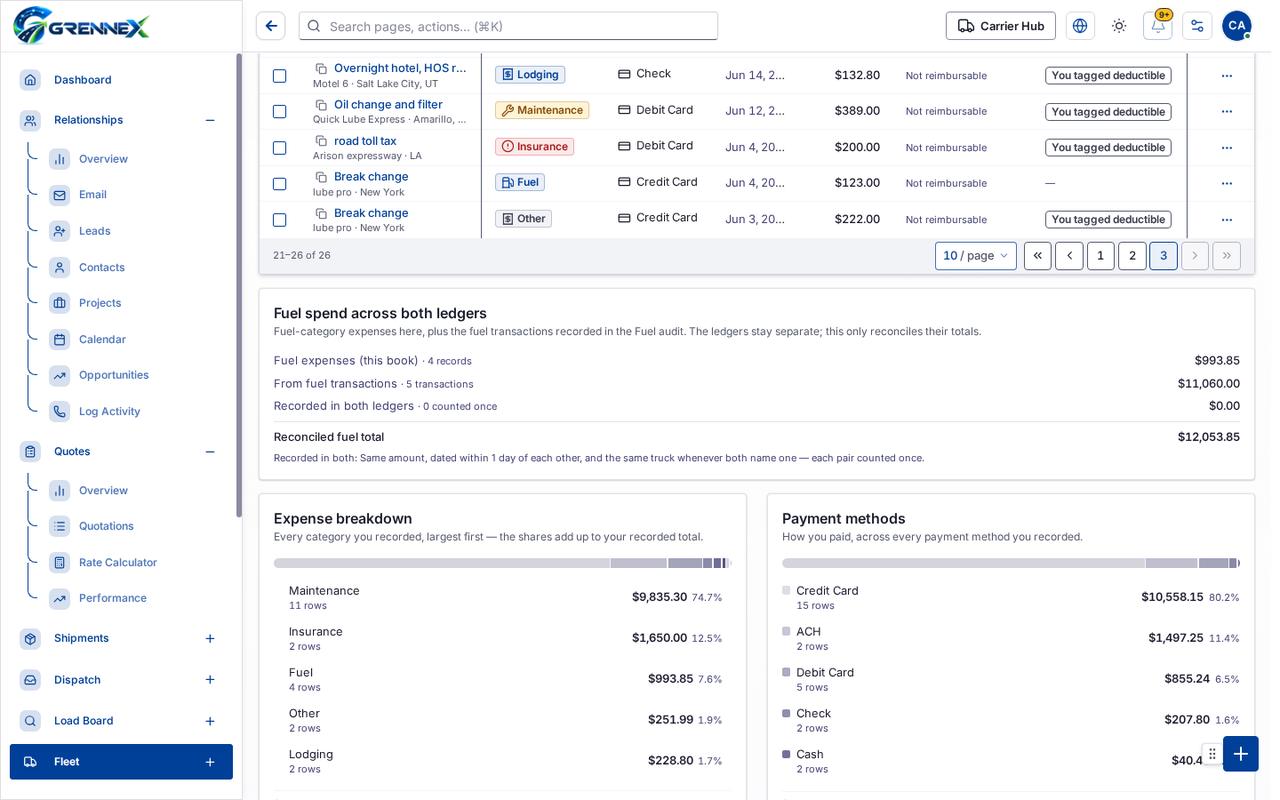Viewport: 1280px width, 800px height.
Task: Grab the drag handle beside plus button
Action: click(1212, 754)
